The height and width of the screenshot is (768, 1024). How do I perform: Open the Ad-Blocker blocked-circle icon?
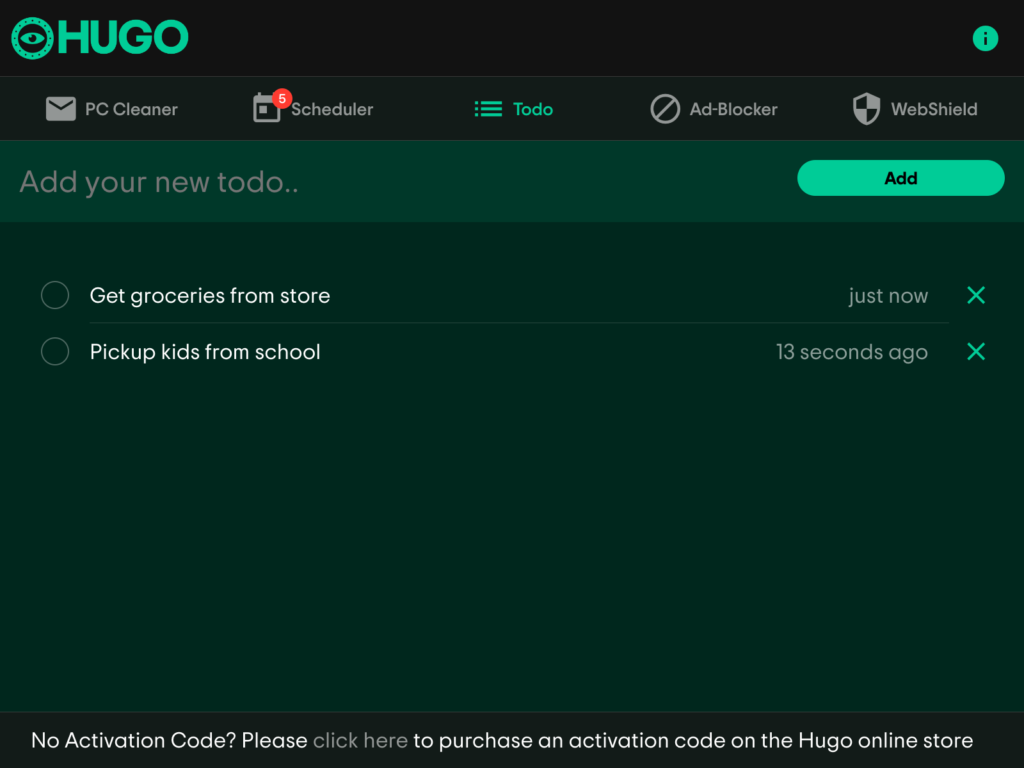point(666,109)
